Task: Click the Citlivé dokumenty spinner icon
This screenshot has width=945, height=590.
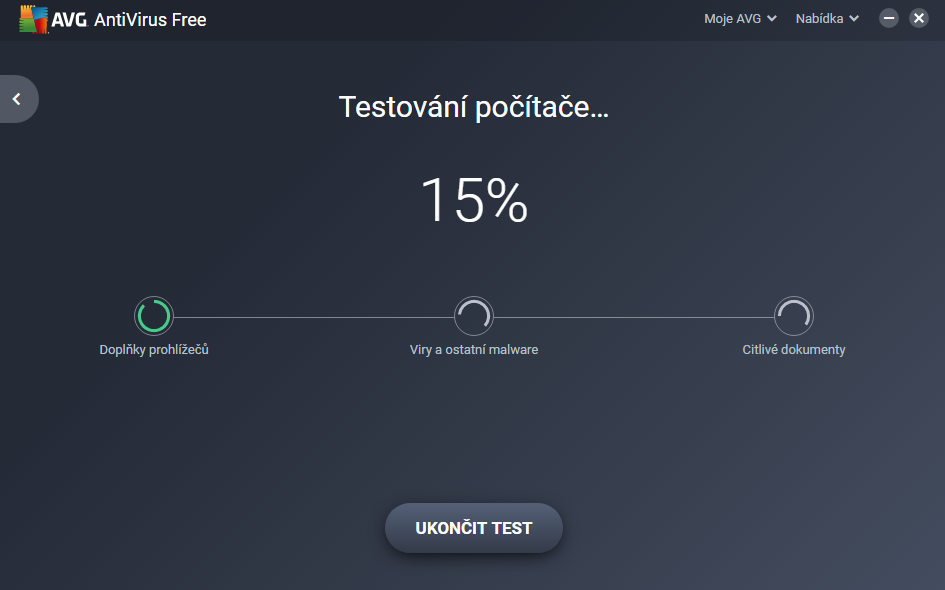Action: click(x=794, y=316)
